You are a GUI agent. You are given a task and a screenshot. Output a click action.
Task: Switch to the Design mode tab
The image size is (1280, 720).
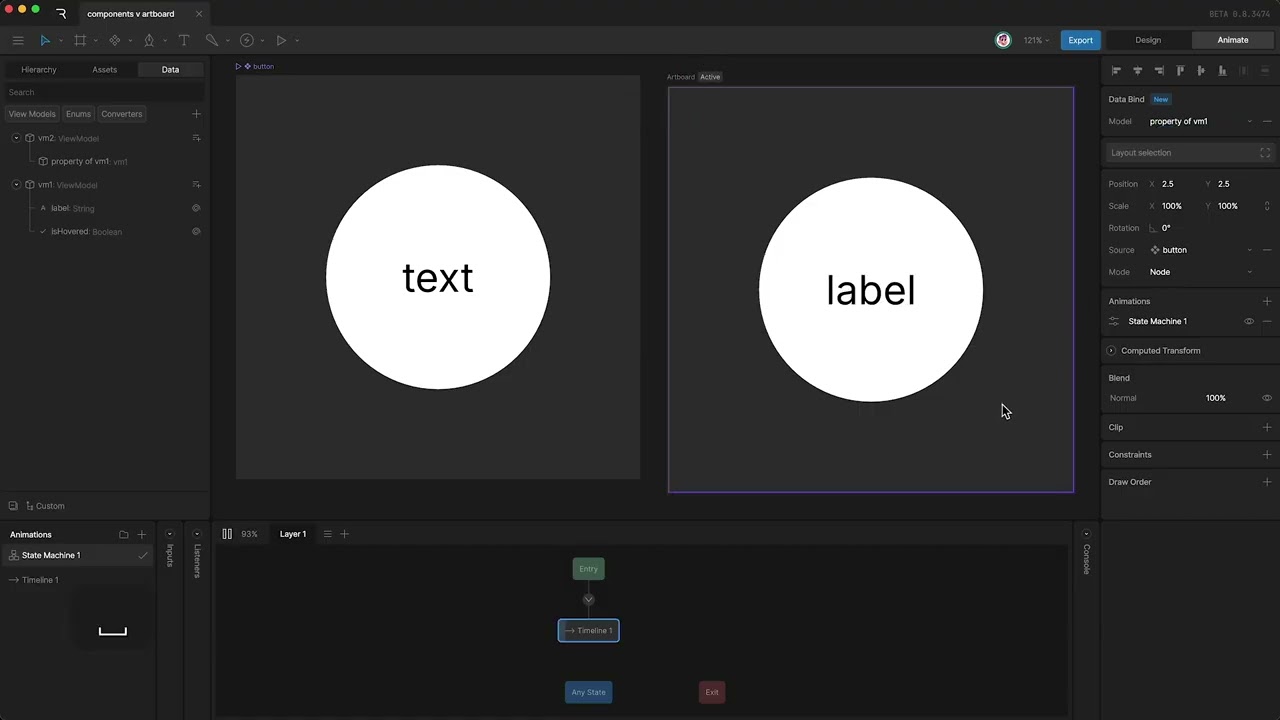coord(1148,40)
